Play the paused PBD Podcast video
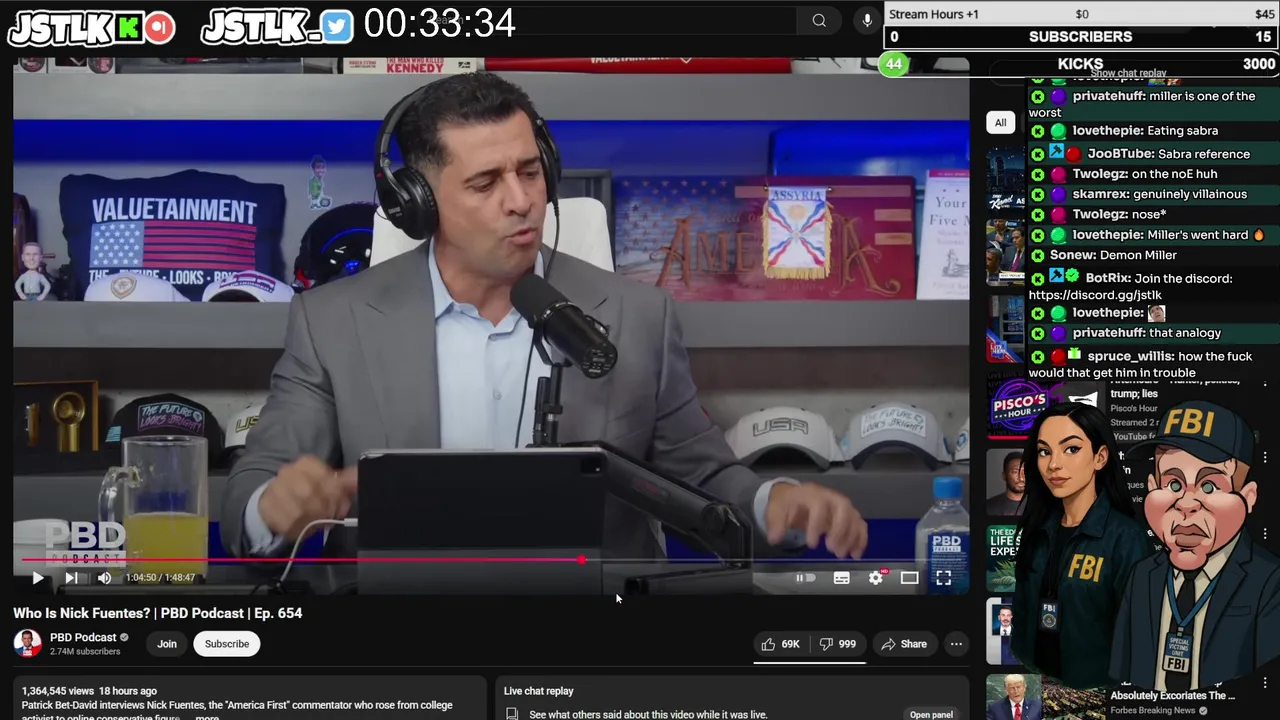Screen dimensions: 1280x720 (x=38, y=578)
